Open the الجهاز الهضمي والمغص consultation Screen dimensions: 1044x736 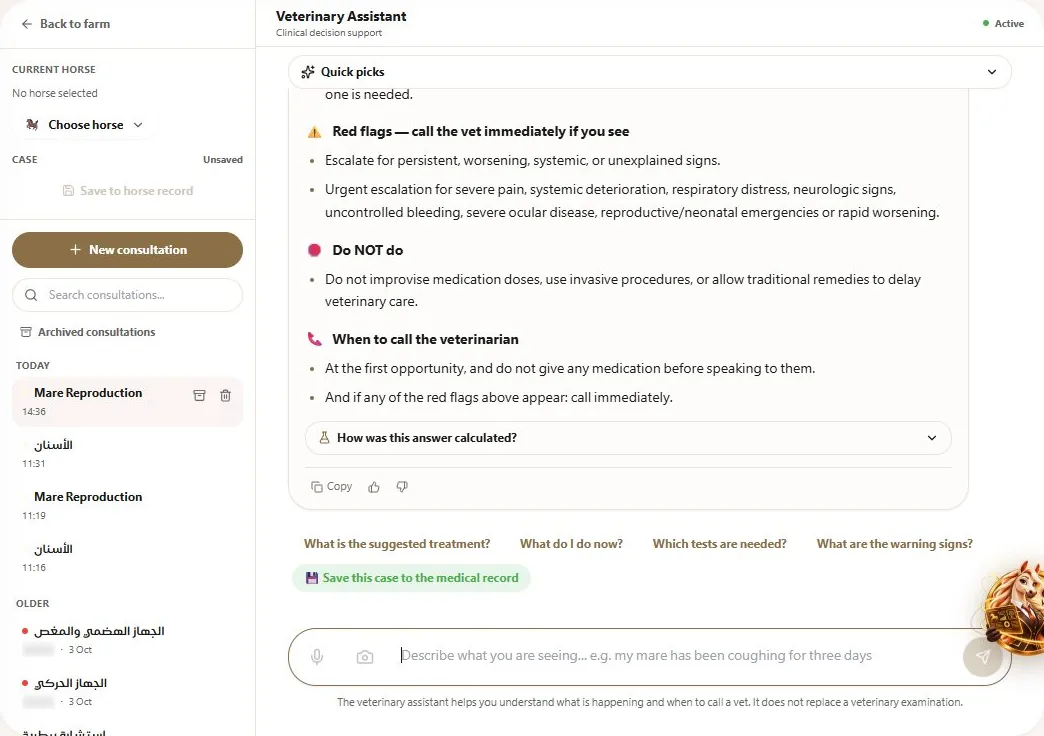click(127, 639)
